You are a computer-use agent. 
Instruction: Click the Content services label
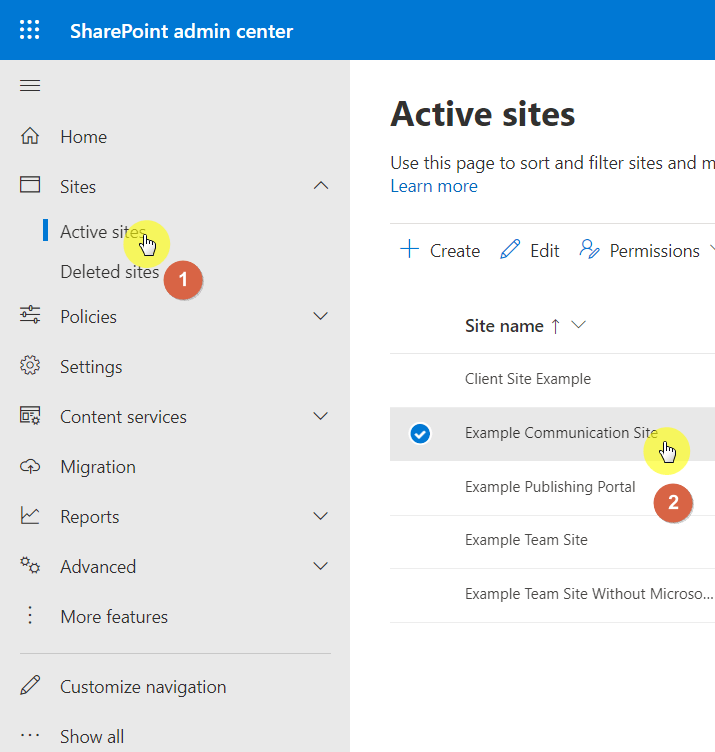point(123,417)
